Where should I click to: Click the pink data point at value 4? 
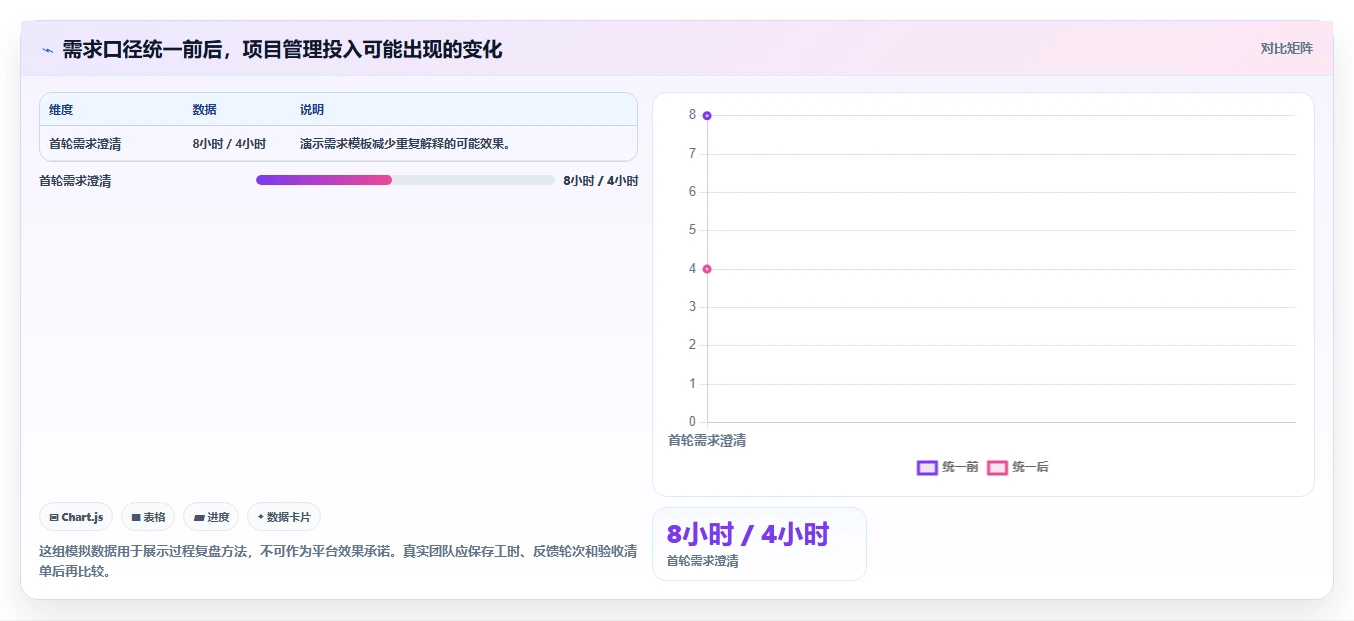[707, 269]
